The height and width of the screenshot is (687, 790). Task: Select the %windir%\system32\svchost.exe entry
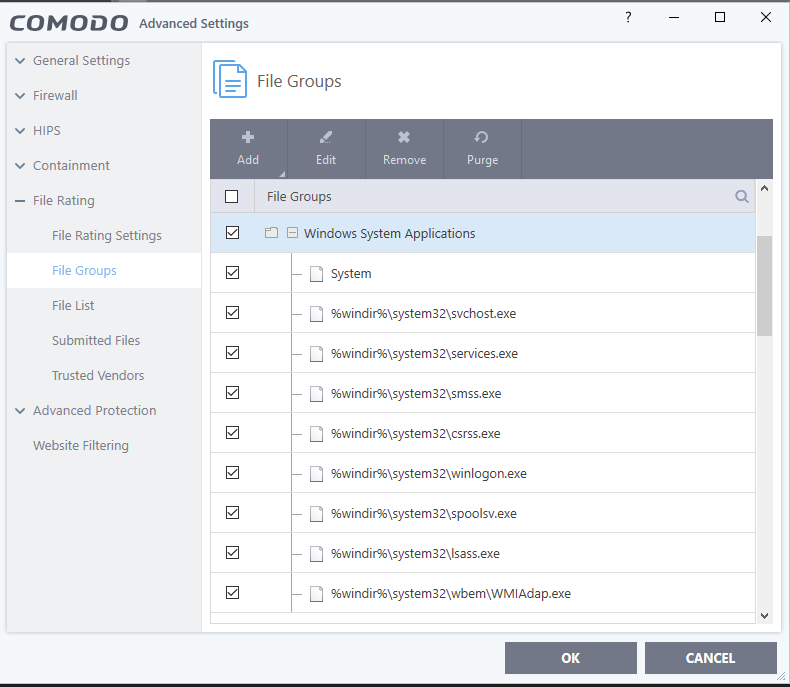423,313
